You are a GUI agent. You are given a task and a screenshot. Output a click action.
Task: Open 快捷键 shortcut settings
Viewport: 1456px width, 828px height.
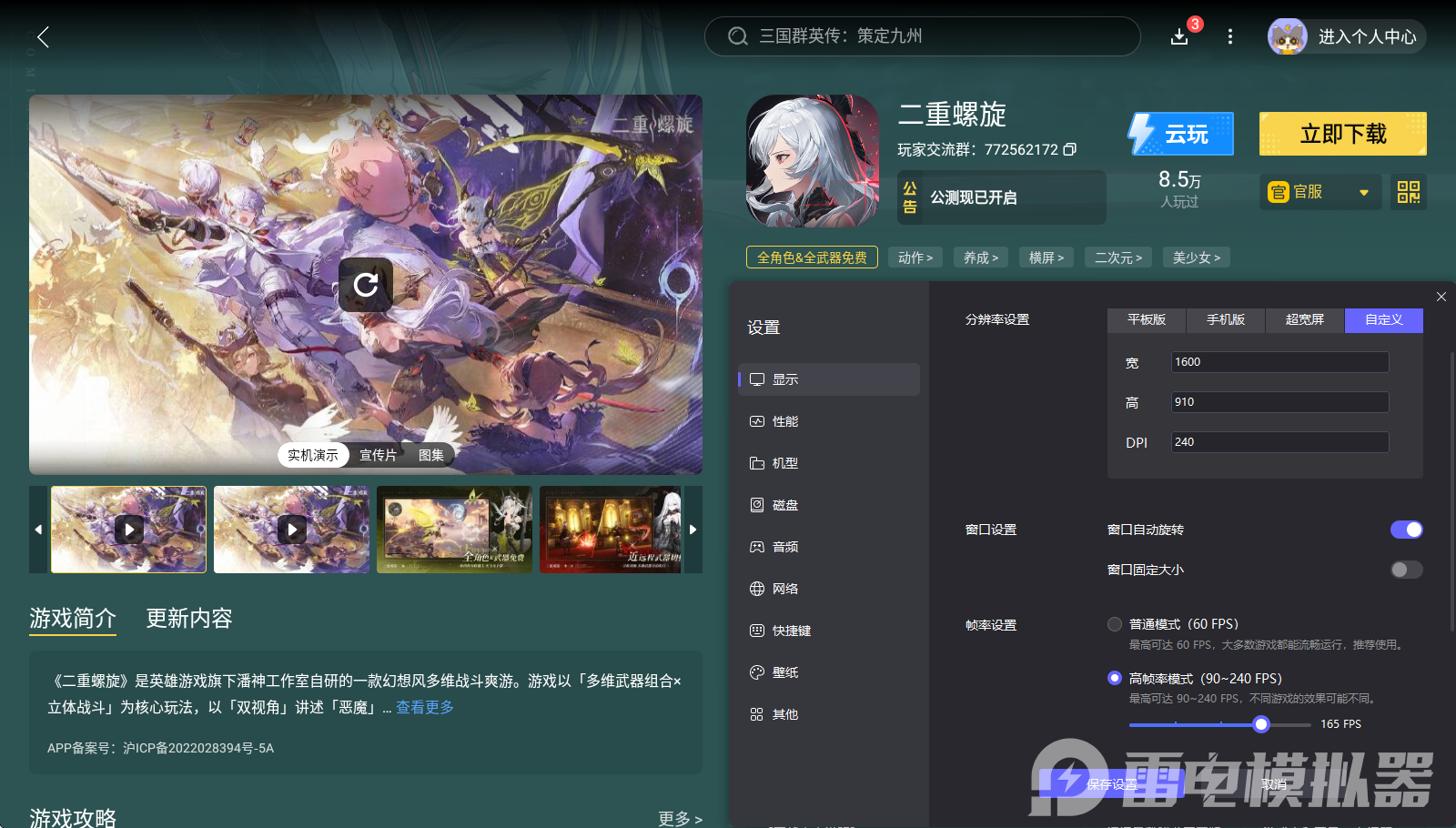click(829, 631)
